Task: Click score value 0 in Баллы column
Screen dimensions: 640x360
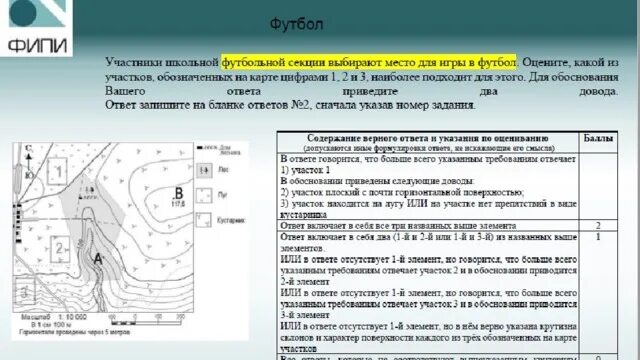Action: [598, 358]
